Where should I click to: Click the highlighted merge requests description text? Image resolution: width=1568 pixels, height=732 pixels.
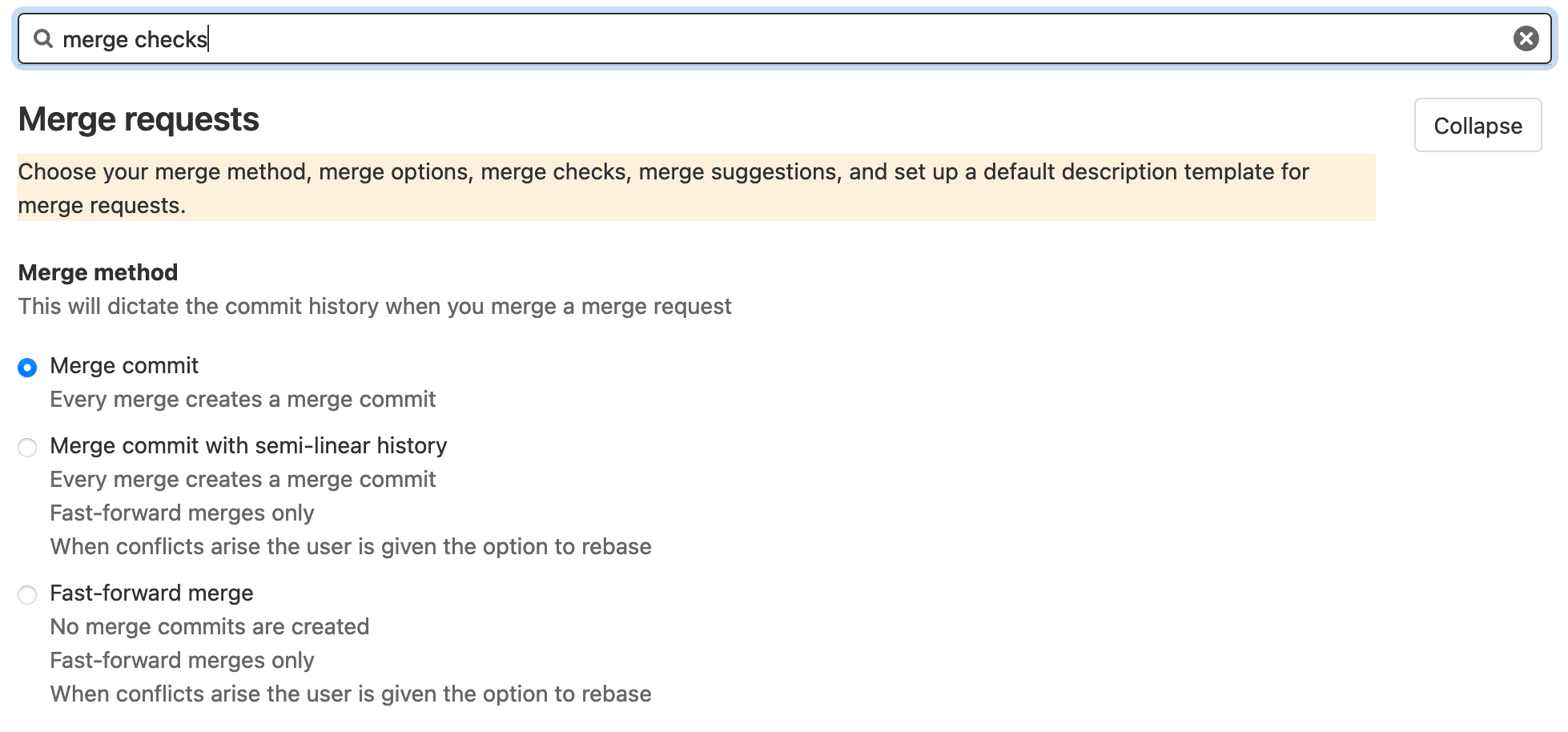pos(663,188)
